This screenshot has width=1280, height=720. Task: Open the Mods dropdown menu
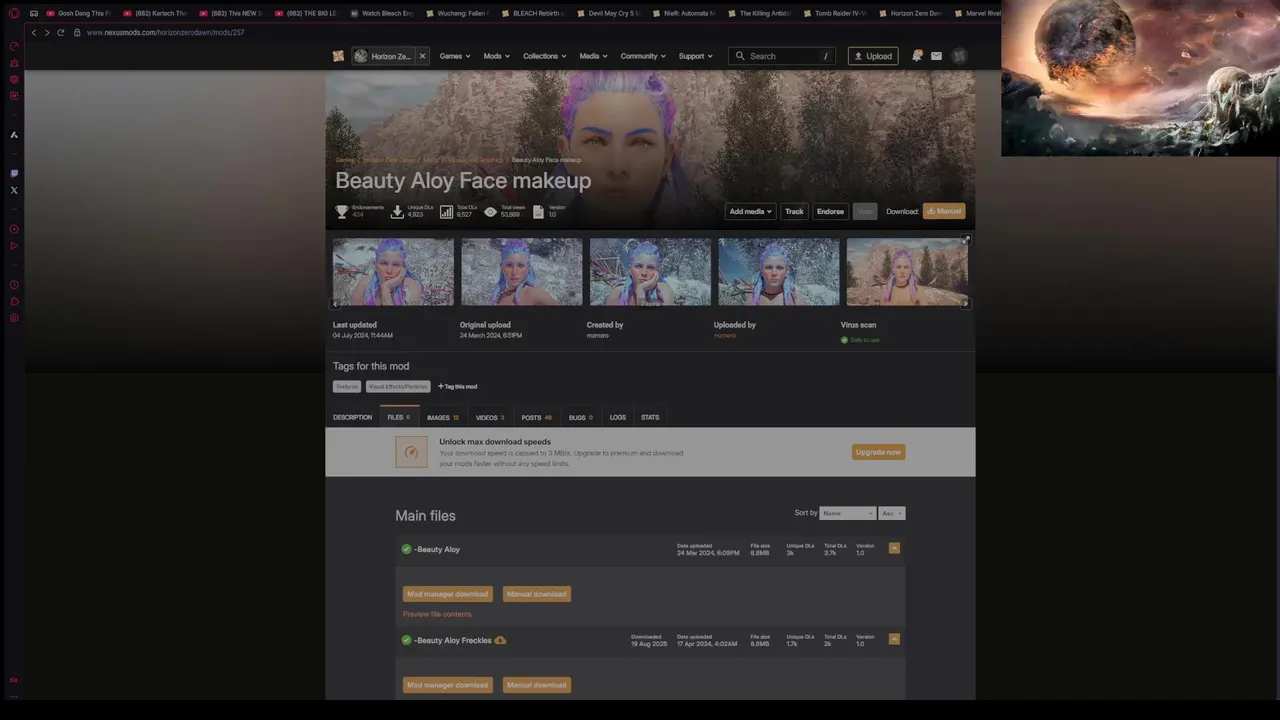[497, 56]
